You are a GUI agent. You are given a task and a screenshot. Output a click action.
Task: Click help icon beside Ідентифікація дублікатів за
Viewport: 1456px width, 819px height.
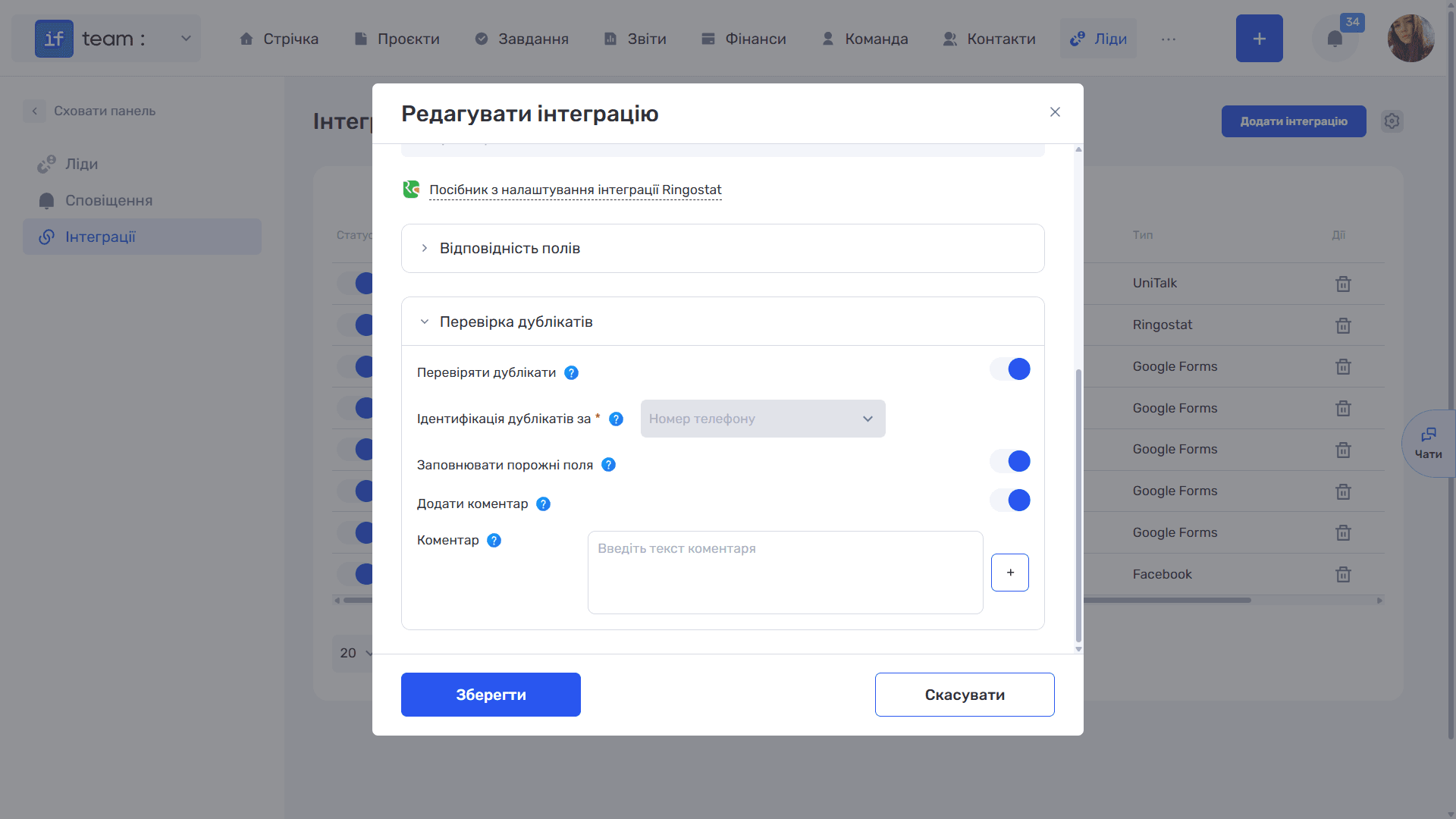pos(617,419)
